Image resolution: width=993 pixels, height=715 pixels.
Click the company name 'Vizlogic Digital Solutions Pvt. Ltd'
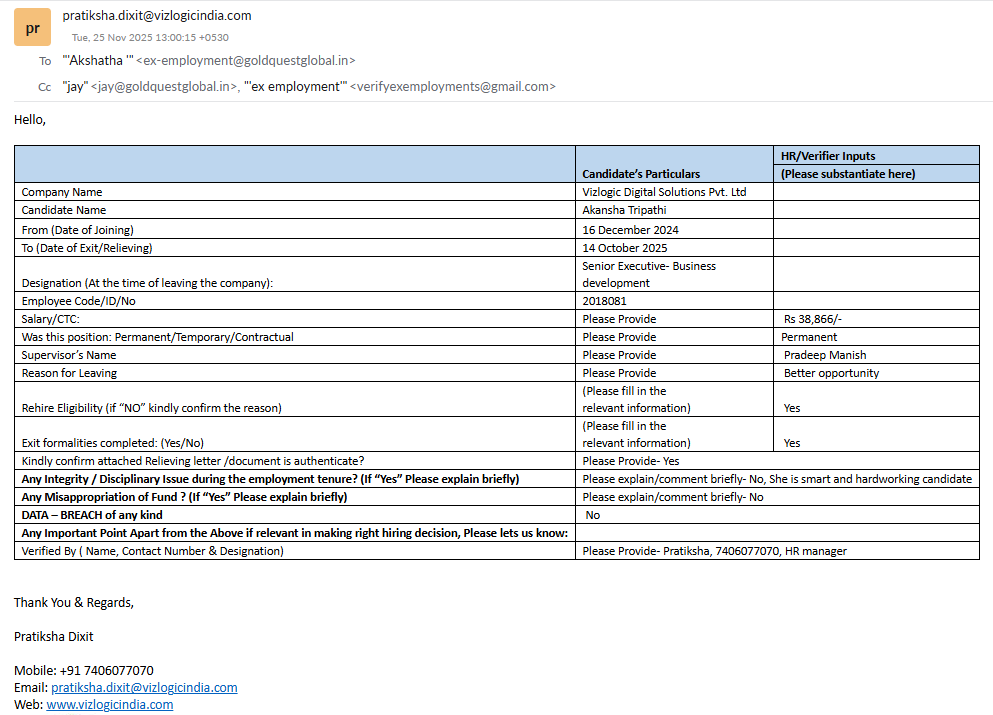(664, 191)
